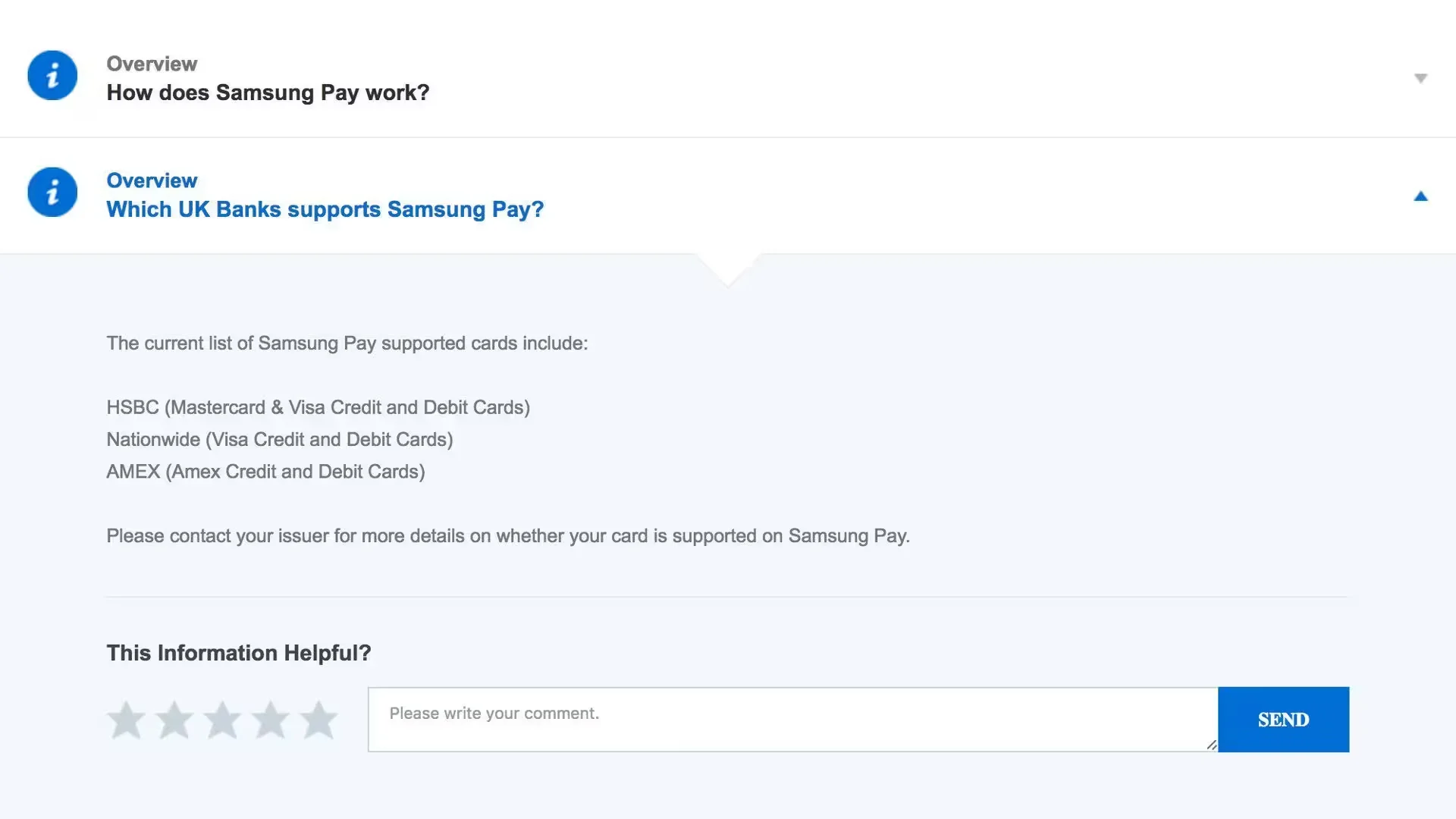This screenshot has height=819, width=1456.
Task: Rate this answer four stars
Action: (x=270, y=720)
